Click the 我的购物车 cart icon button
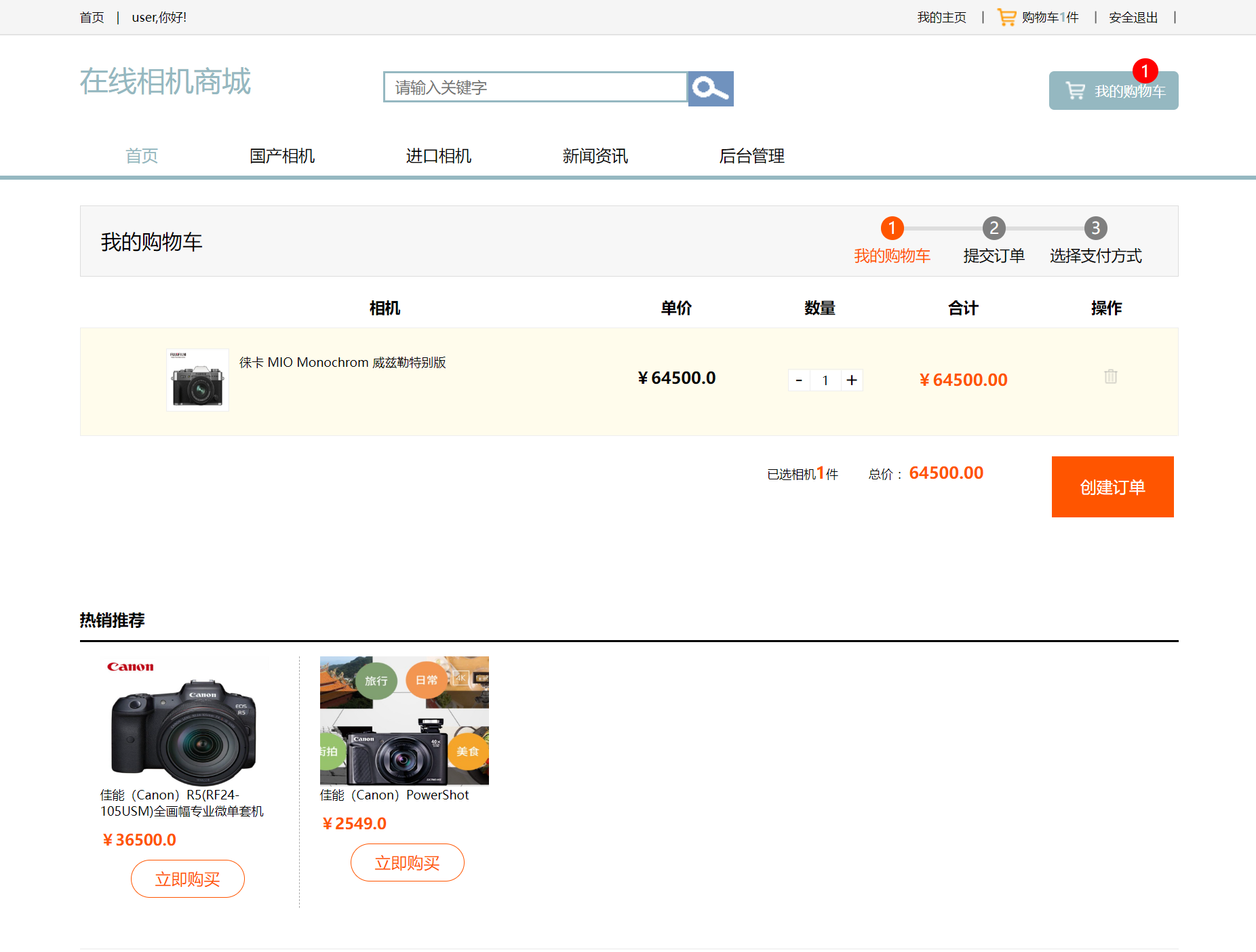 point(1112,90)
